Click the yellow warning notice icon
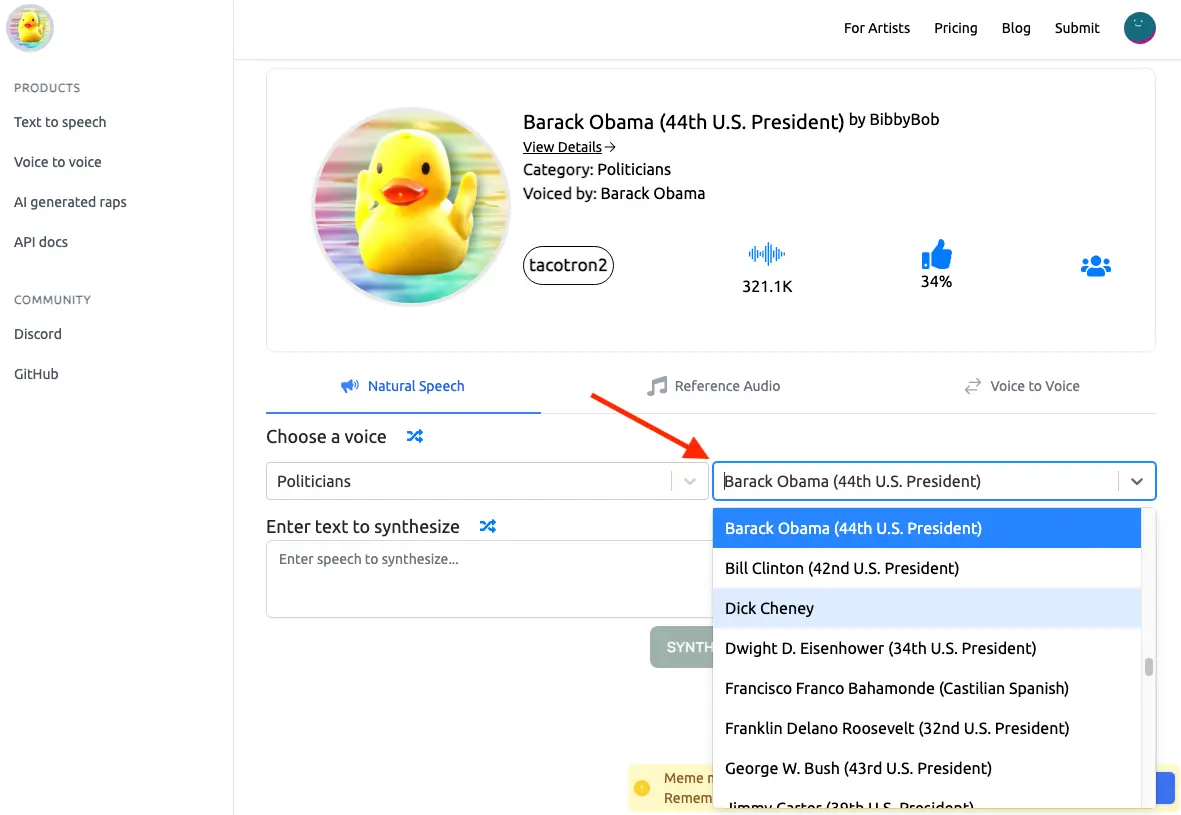1181x815 pixels. point(642,788)
